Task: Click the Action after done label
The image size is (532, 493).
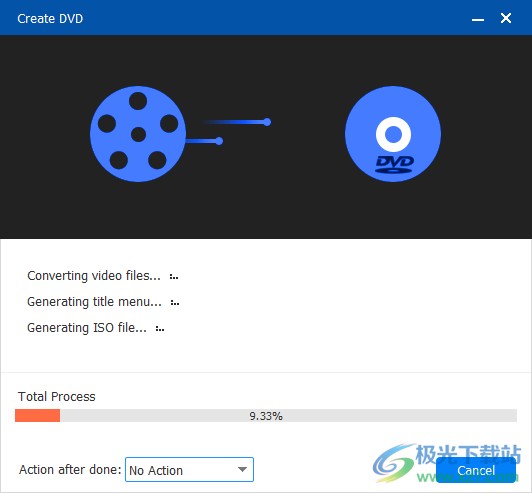Action: [70, 470]
